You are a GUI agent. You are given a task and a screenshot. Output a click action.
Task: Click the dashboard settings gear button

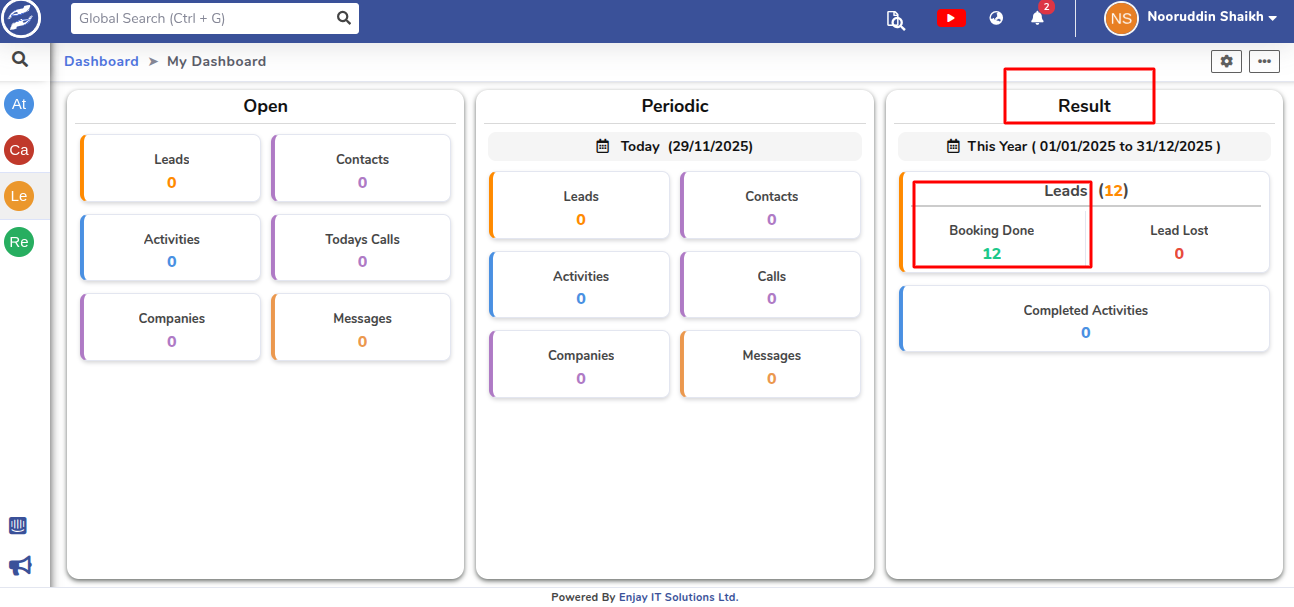1226,61
